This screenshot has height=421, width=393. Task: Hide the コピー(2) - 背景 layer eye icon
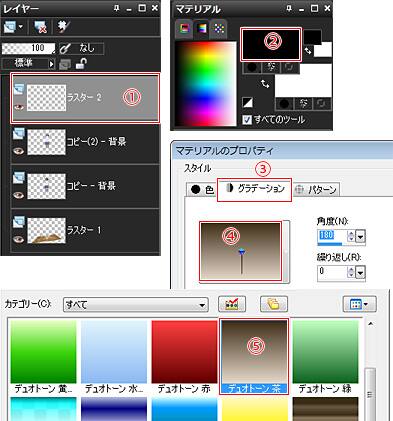click(x=19, y=151)
